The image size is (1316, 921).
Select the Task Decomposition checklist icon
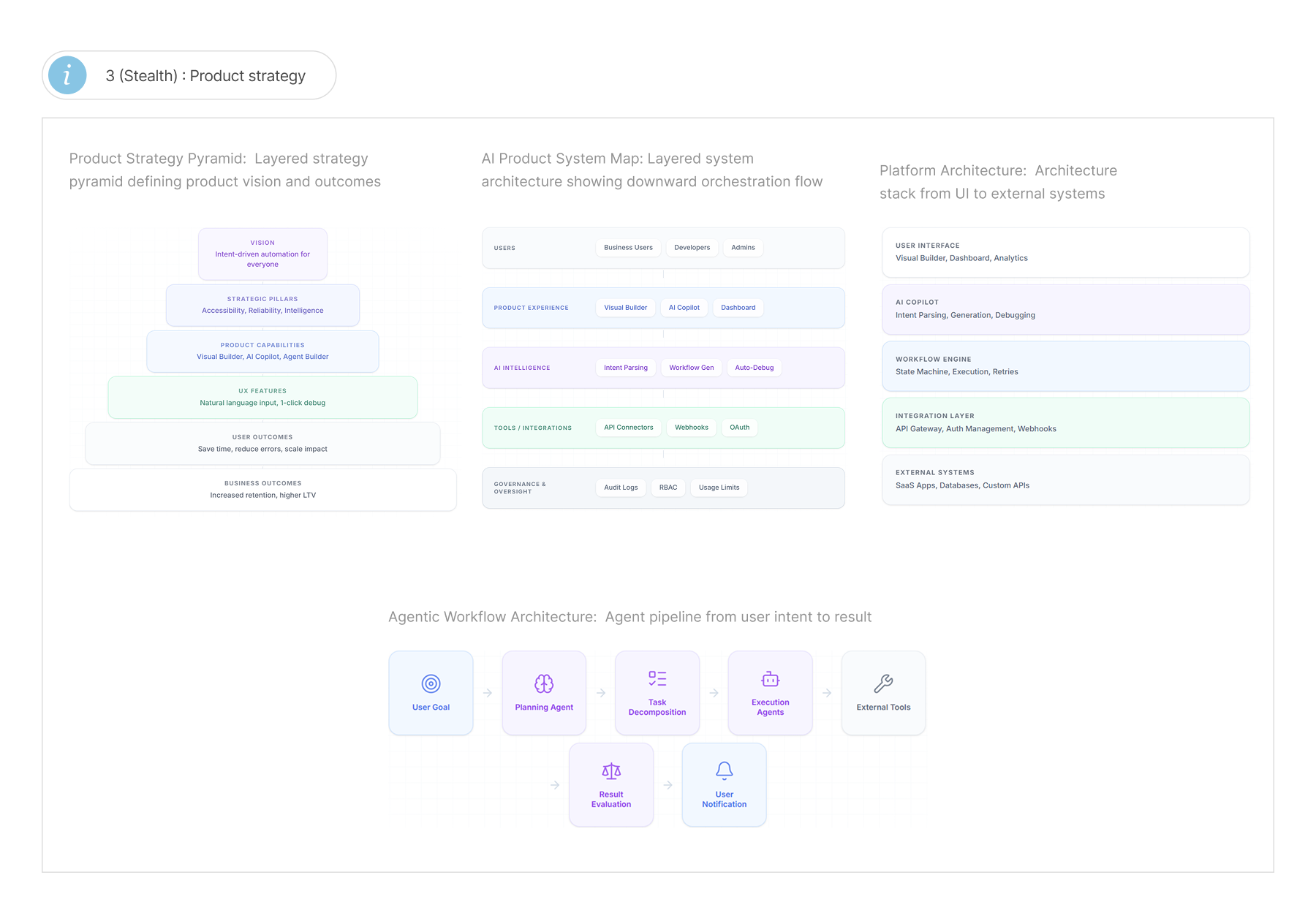pos(657,678)
